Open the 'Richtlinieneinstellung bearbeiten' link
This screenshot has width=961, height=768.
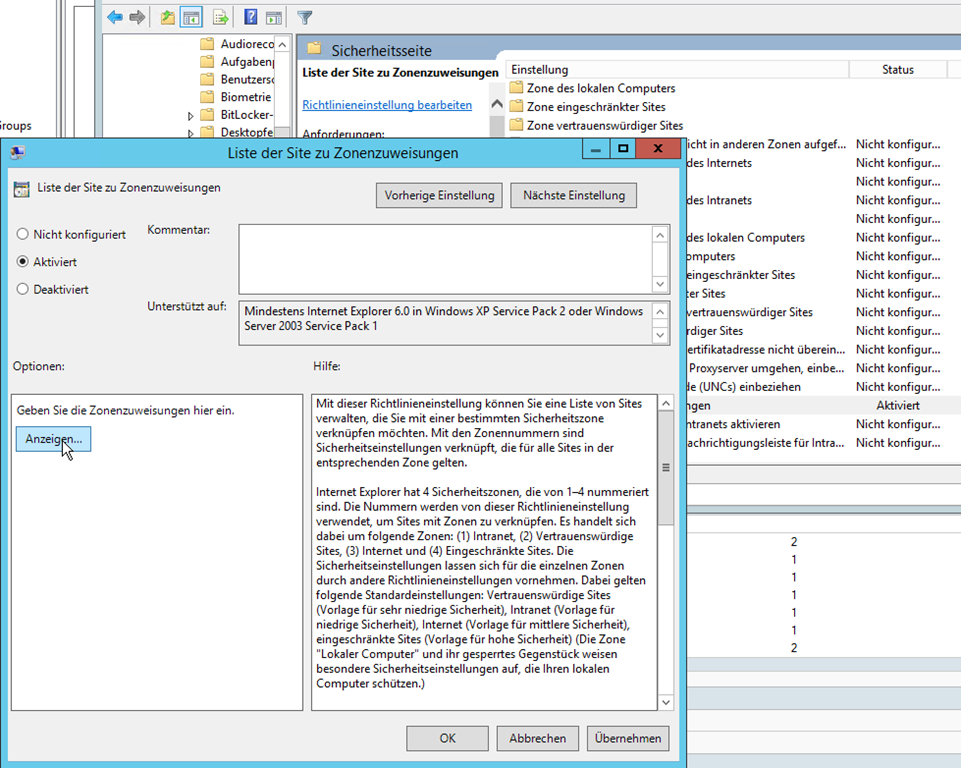[x=387, y=104]
